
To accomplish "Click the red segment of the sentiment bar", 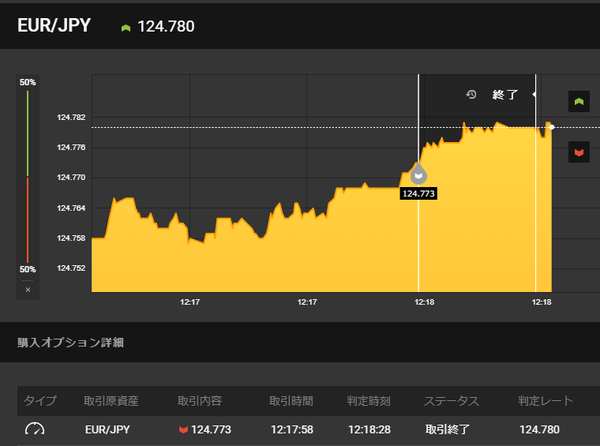I will 28,220.
